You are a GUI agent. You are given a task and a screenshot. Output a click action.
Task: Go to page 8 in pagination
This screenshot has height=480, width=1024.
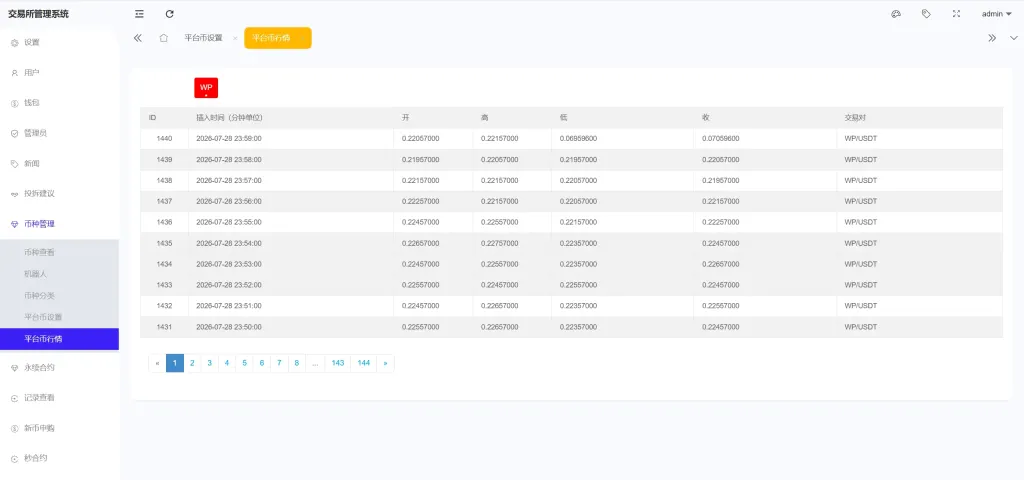296,363
